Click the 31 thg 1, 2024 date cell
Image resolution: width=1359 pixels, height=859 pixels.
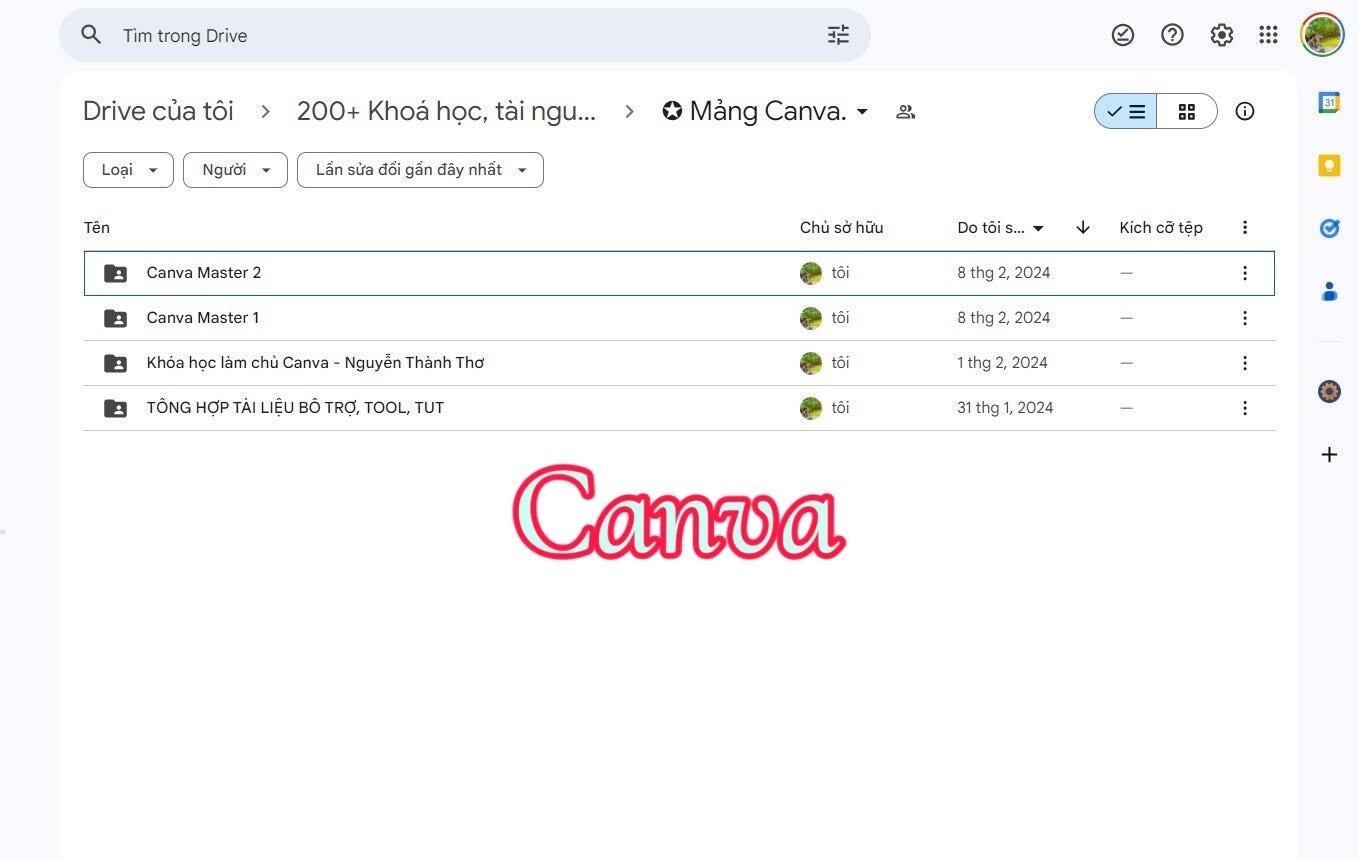point(1005,408)
